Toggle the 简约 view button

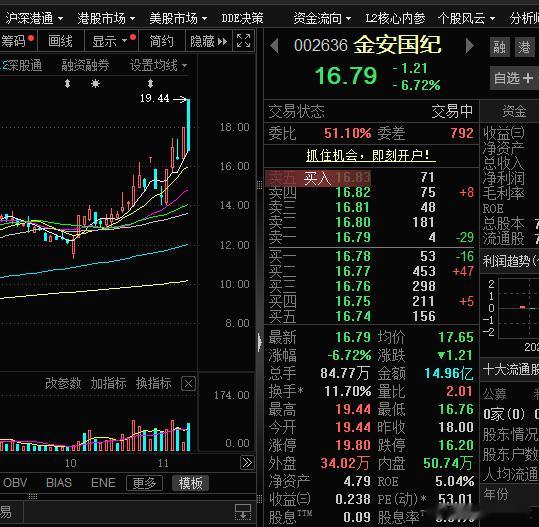(162, 41)
